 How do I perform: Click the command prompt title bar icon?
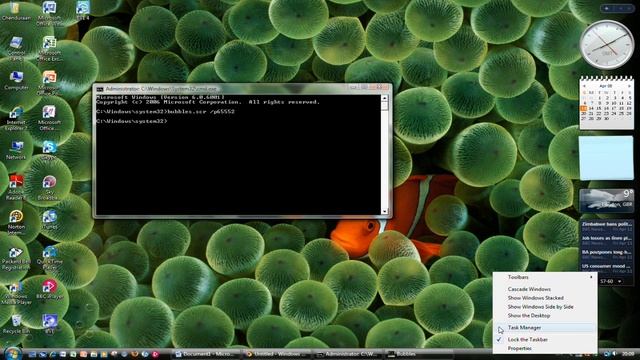[x=100, y=89]
